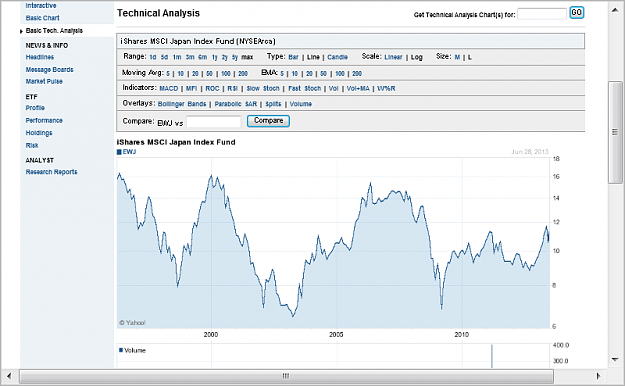Set chart range to 6m

pos(202,57)
